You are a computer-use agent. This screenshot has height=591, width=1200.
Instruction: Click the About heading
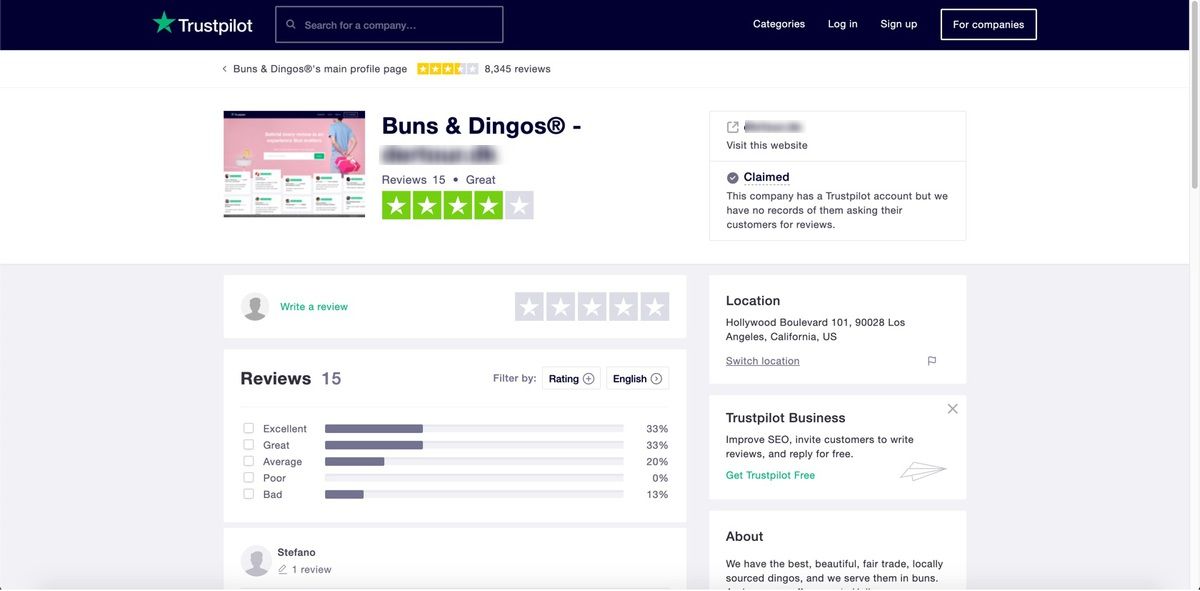(x=745, y=537)
